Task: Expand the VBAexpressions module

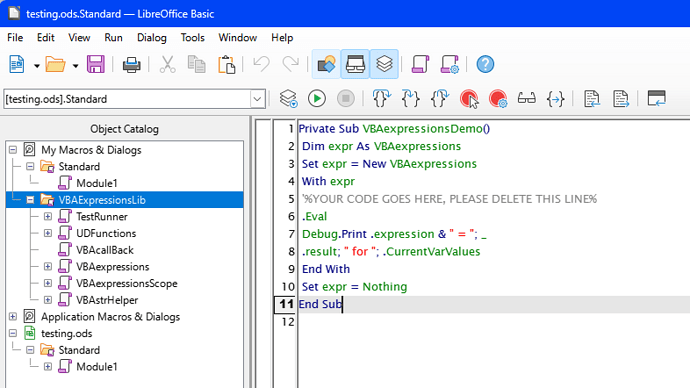Action: 48,267
